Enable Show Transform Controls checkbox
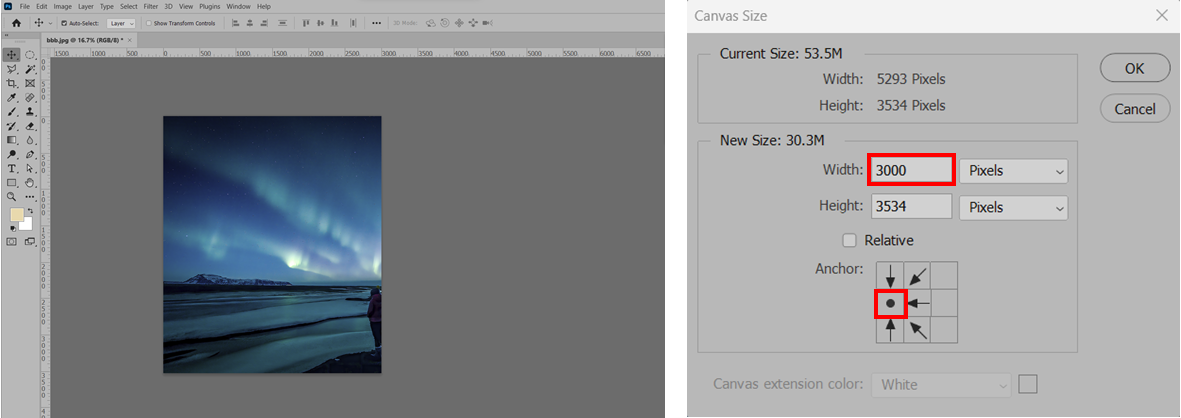The image size is (1181, 418). pos(148,23)
